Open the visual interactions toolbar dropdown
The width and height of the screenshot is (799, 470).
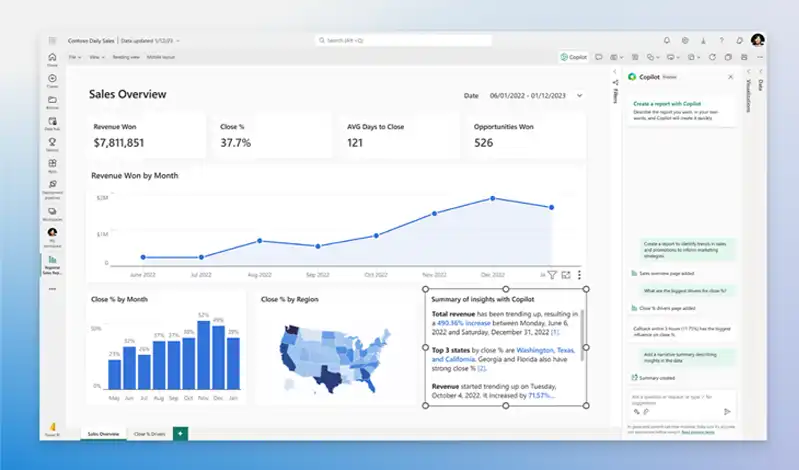tap(694, 57)
